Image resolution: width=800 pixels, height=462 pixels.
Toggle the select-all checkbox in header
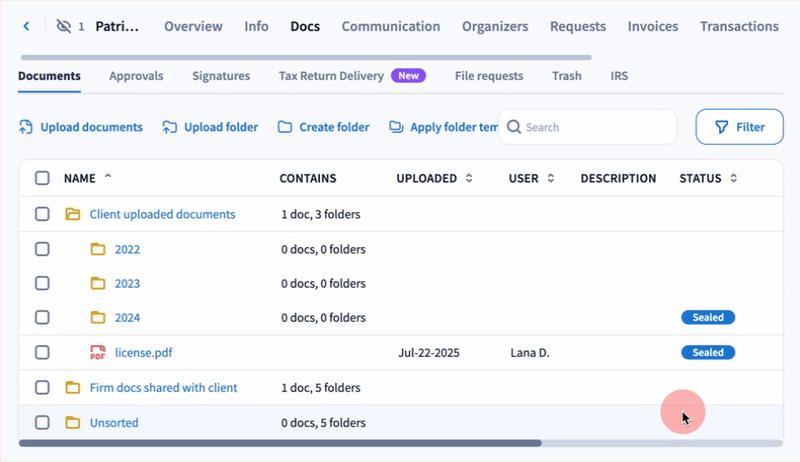coord(42,179)
